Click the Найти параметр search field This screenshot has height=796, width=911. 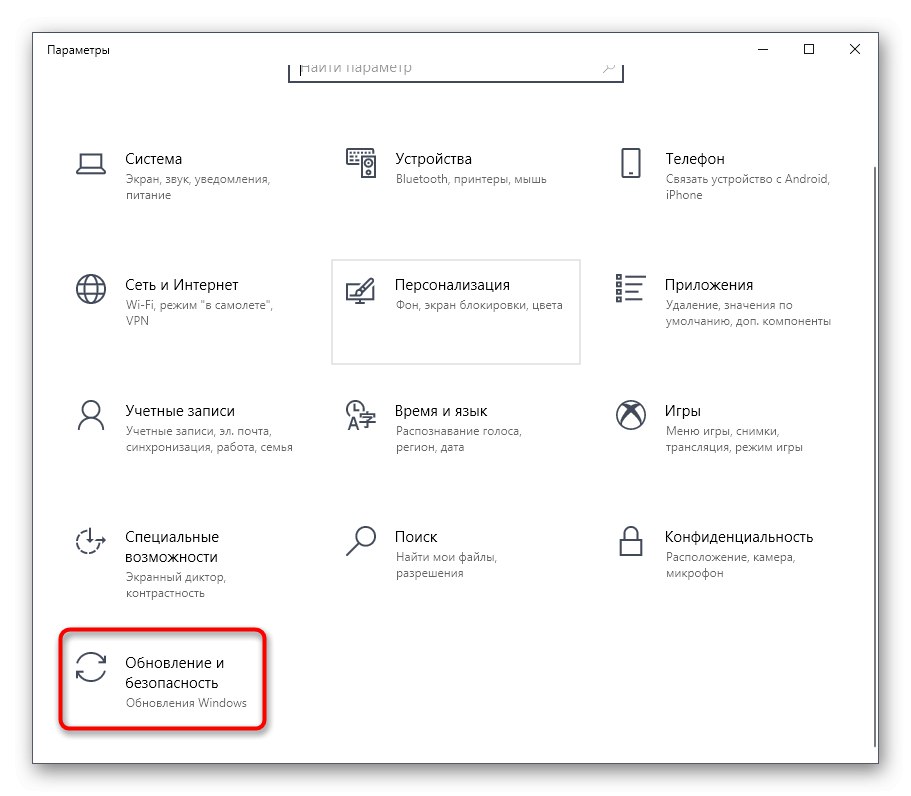[x=450, y=67]
